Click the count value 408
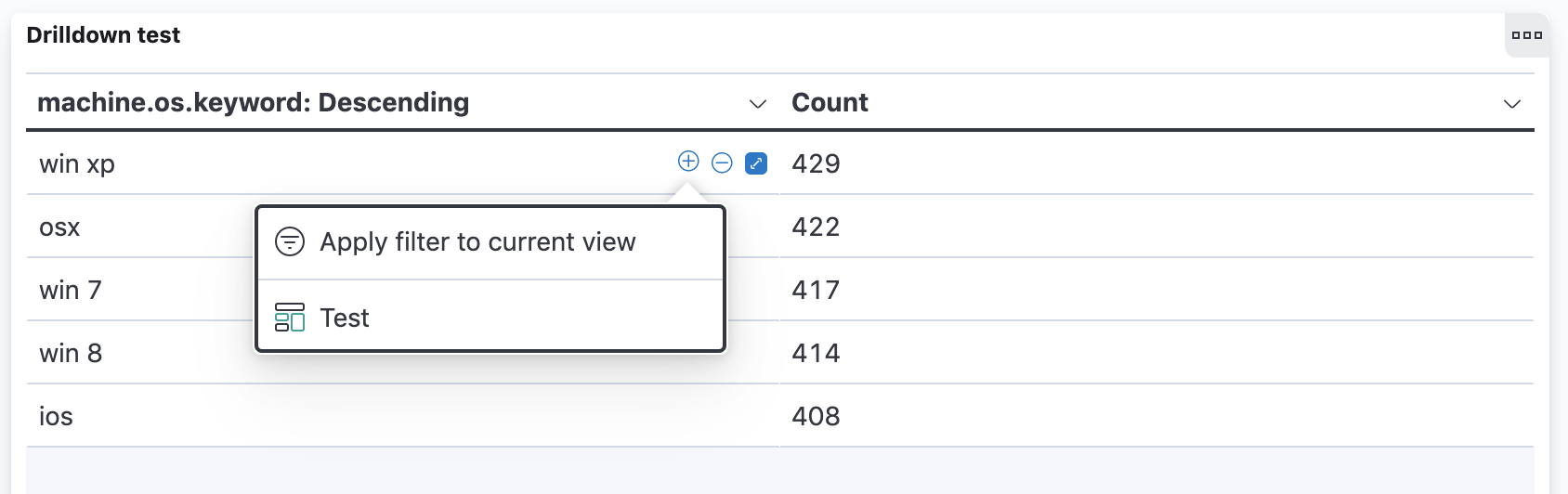The width and height of the screenshot is (1568, 494). (x=816, y=416)
